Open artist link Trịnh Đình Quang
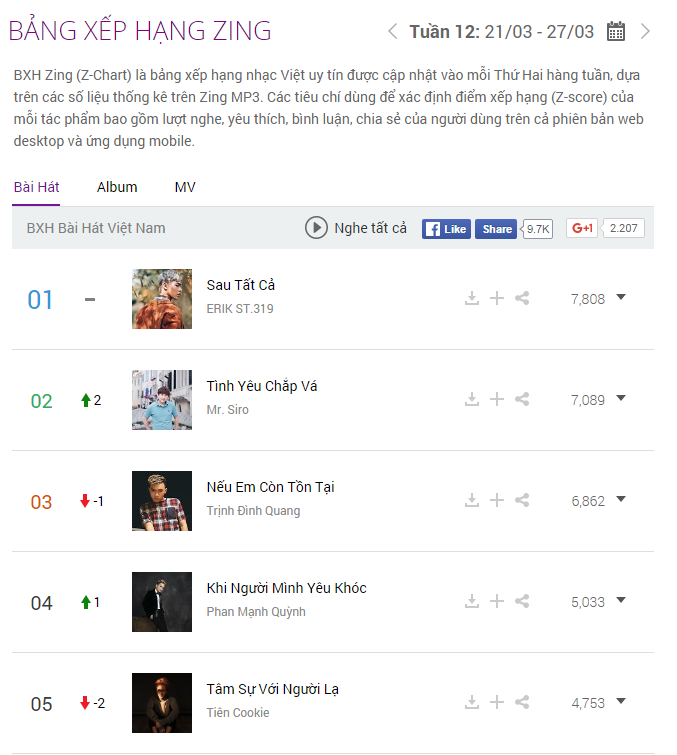Image resolution: width=677 pixels, height=755 pixels. tap(253, 511)
